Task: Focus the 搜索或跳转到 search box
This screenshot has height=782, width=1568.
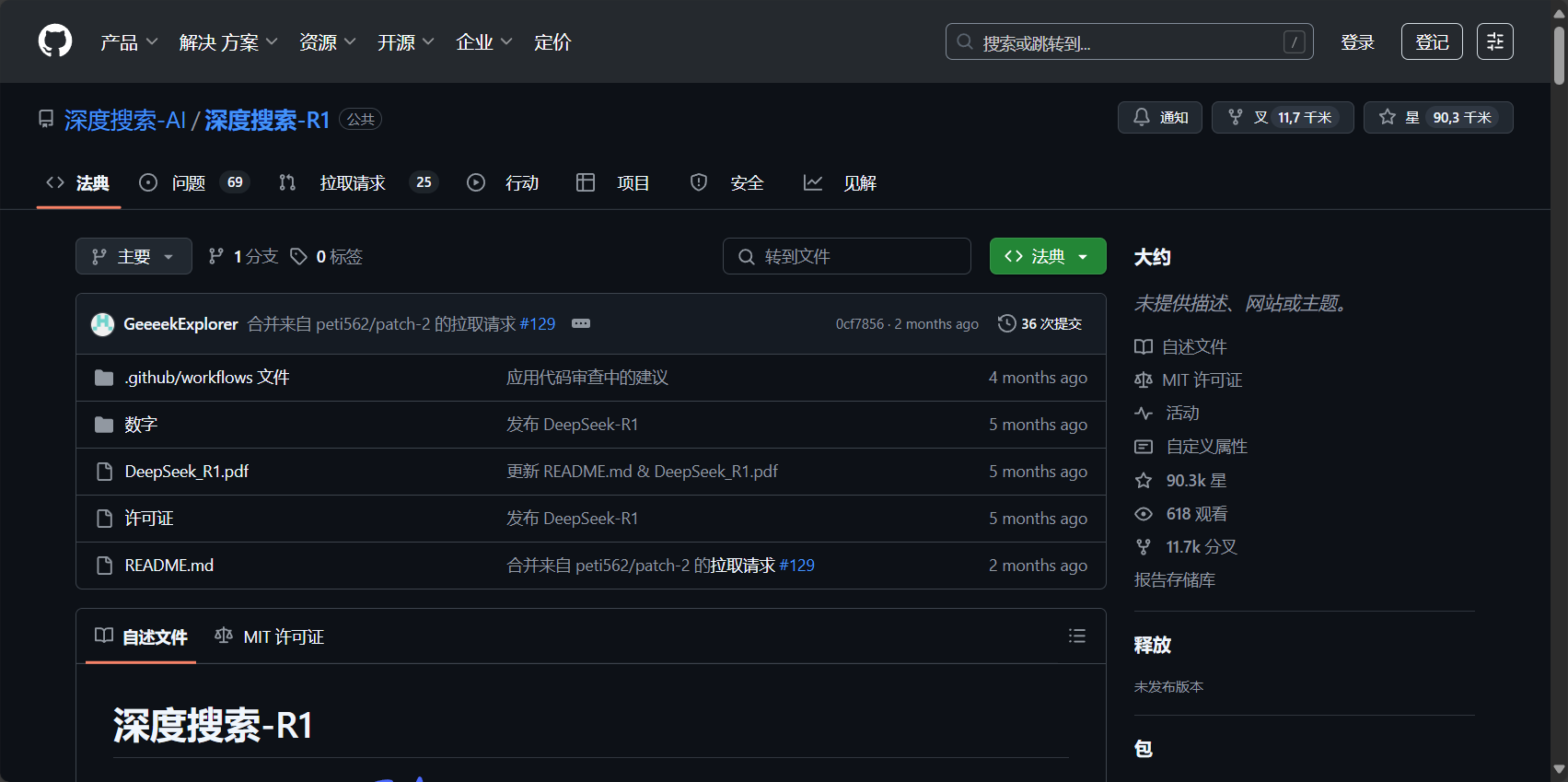Action: click(x=1129, y=41)
